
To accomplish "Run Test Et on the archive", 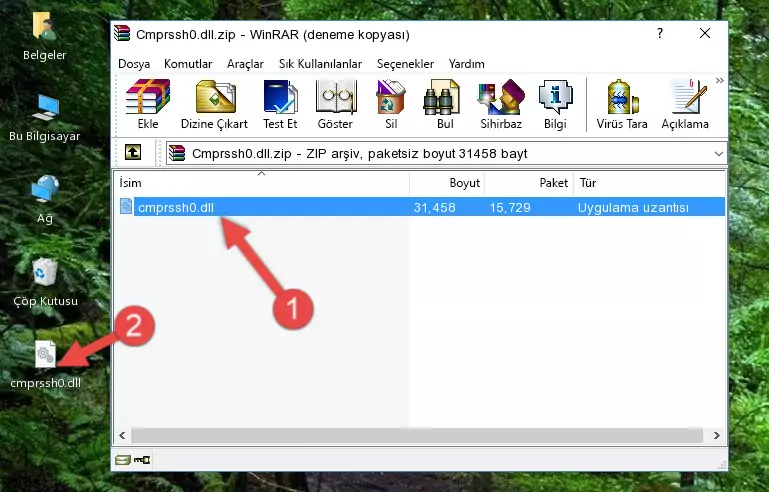I will pos(280,104).
